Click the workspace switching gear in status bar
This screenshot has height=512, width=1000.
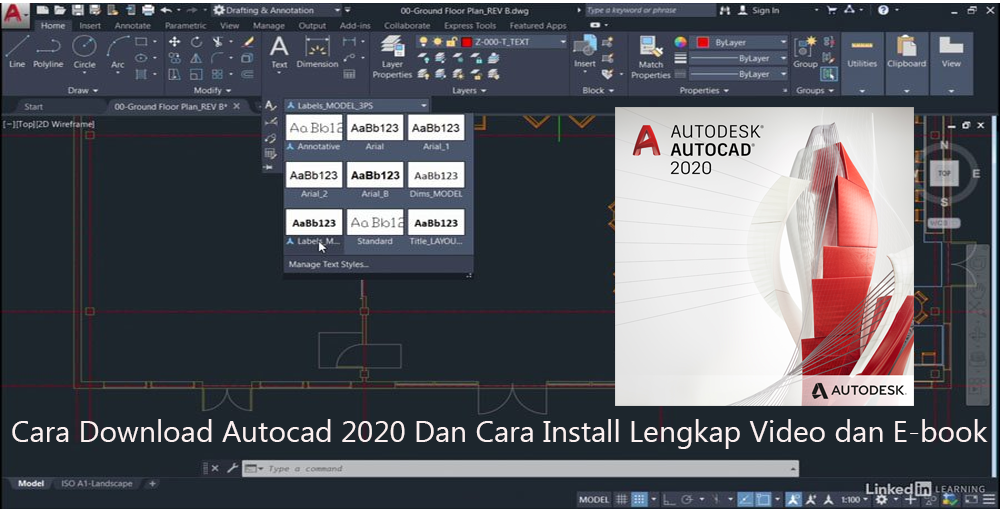pos(881,499)
